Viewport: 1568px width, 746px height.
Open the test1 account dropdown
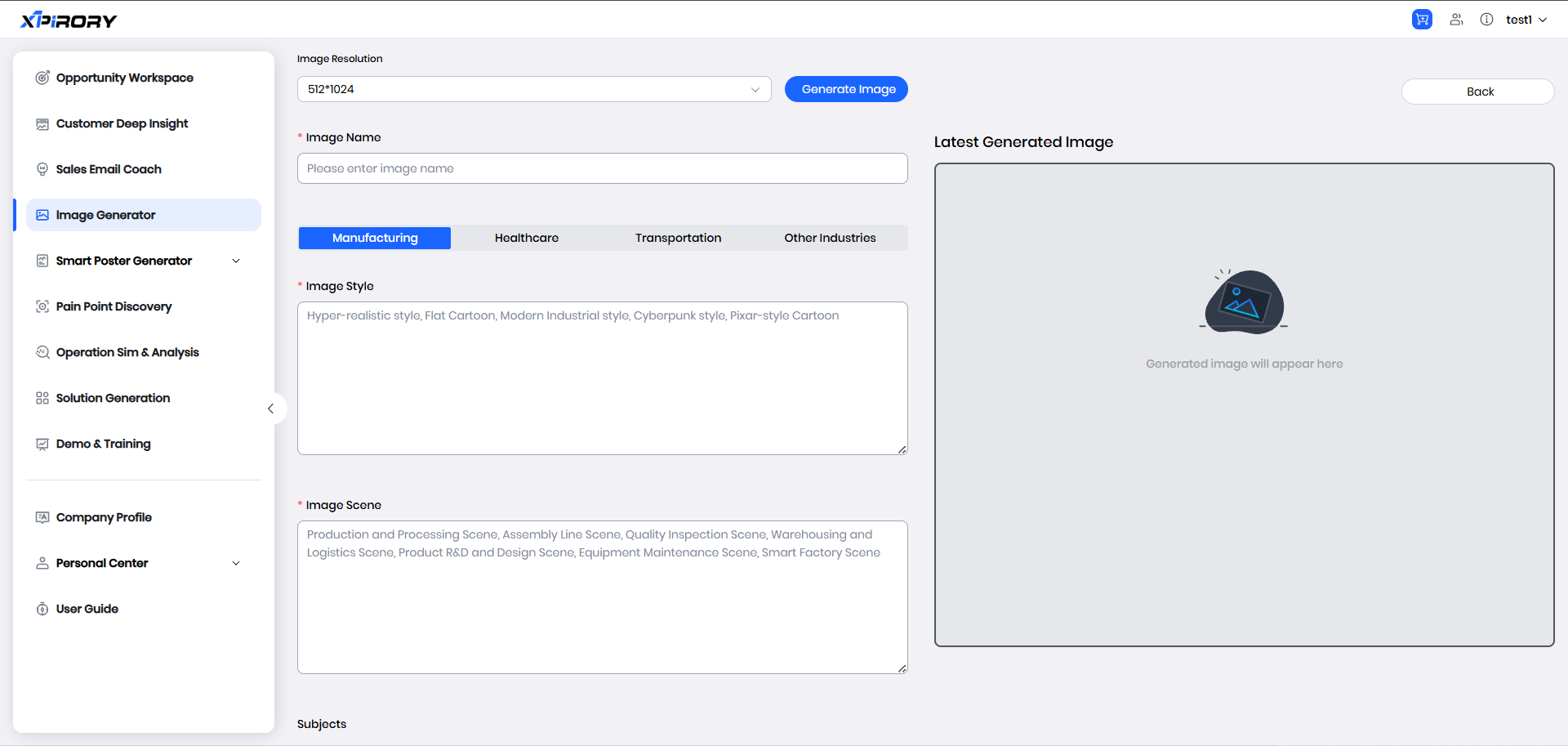click(x=1526, y=20)
